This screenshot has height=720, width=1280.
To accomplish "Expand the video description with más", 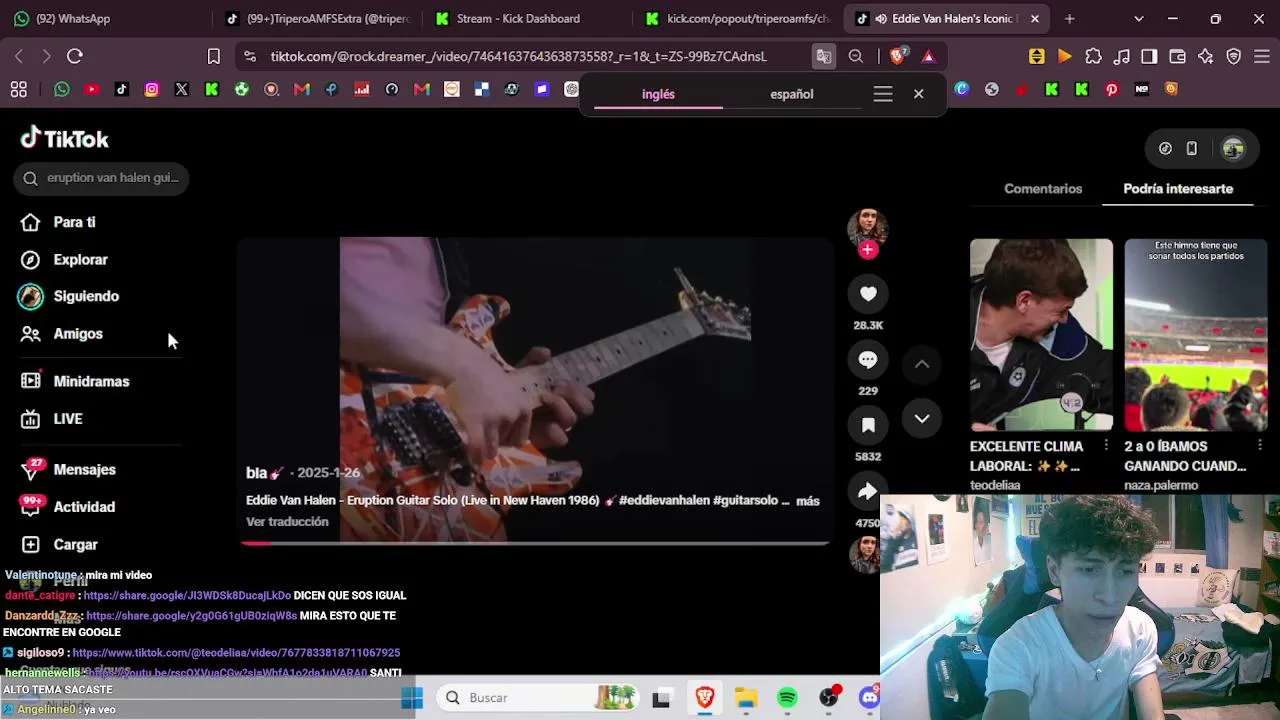I will 807,501.
